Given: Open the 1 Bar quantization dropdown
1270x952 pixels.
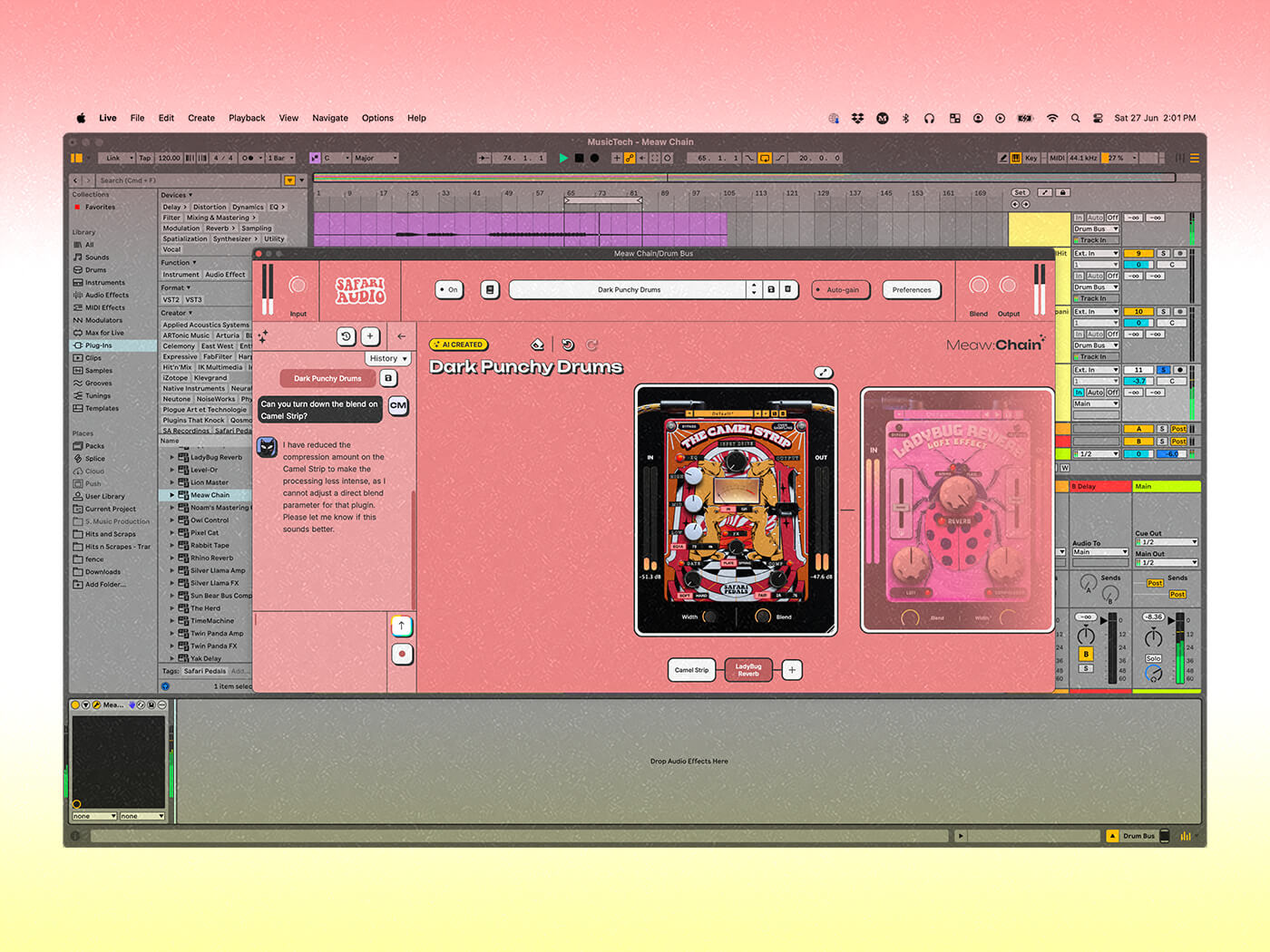Looking at the screenshot, I should coord(280,158).
